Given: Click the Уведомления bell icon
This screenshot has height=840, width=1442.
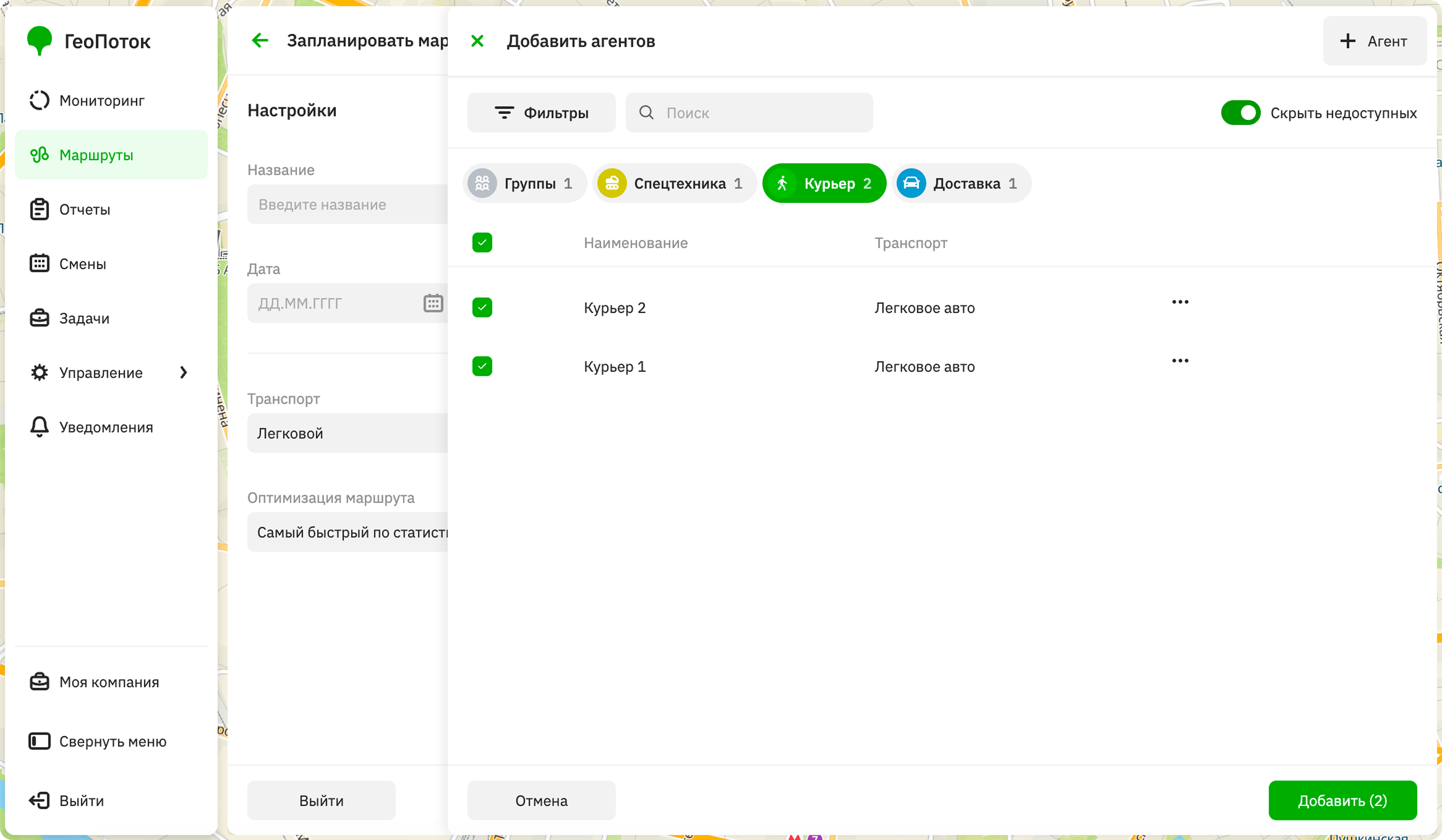Looking at the screenshot, I should [40, 427].
